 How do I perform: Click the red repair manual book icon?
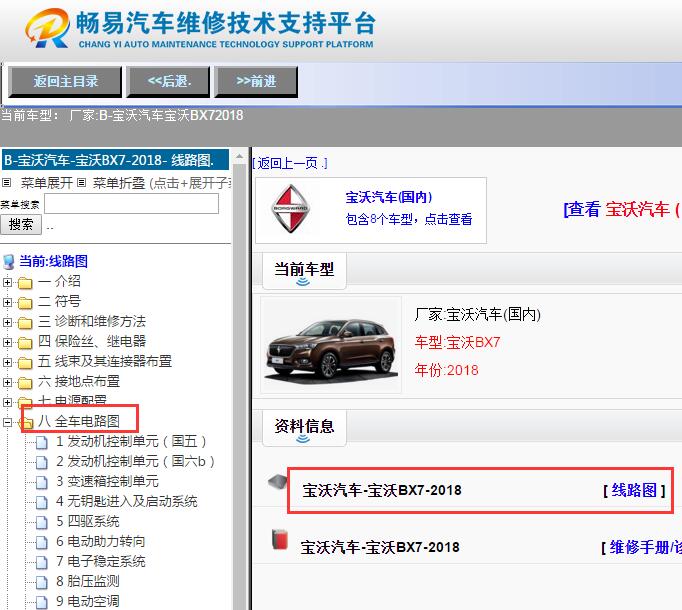click(280, 539)
